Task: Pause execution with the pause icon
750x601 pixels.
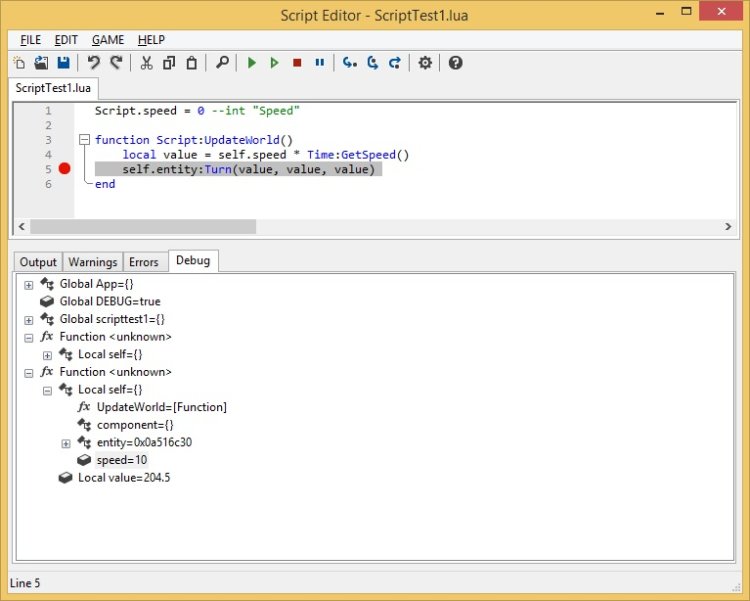Action: point(320,63)
